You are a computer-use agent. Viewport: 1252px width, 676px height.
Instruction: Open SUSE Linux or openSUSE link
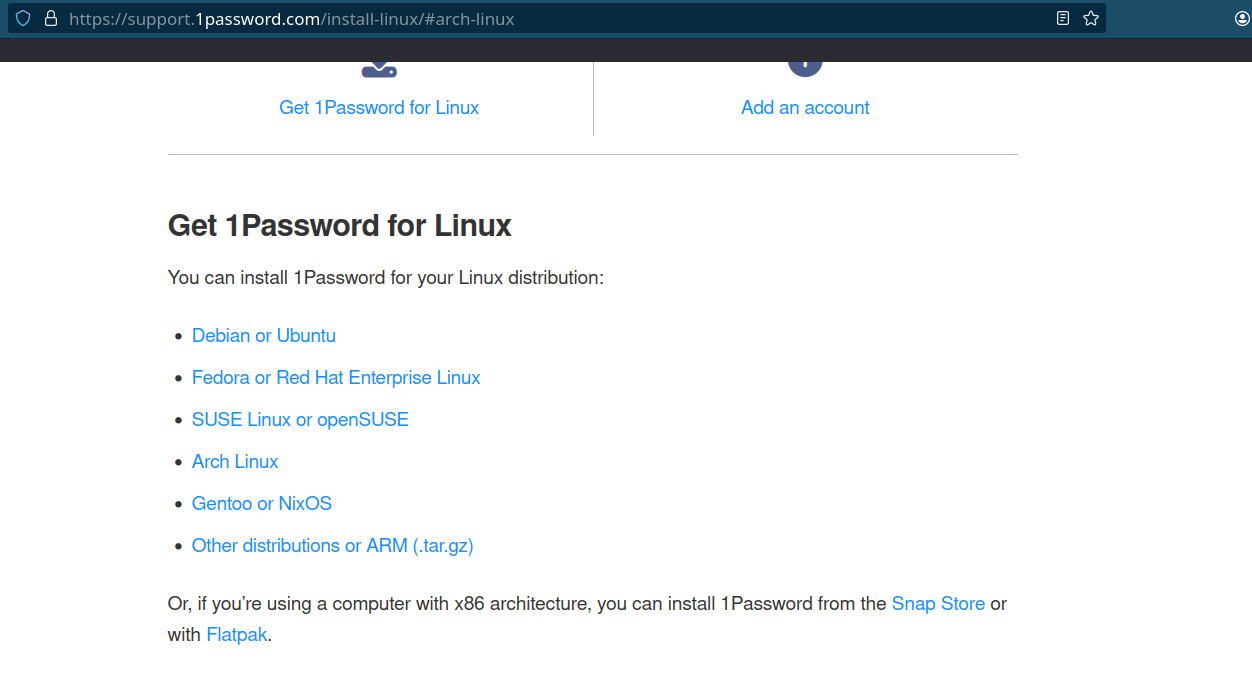click(x=300, y=419)
